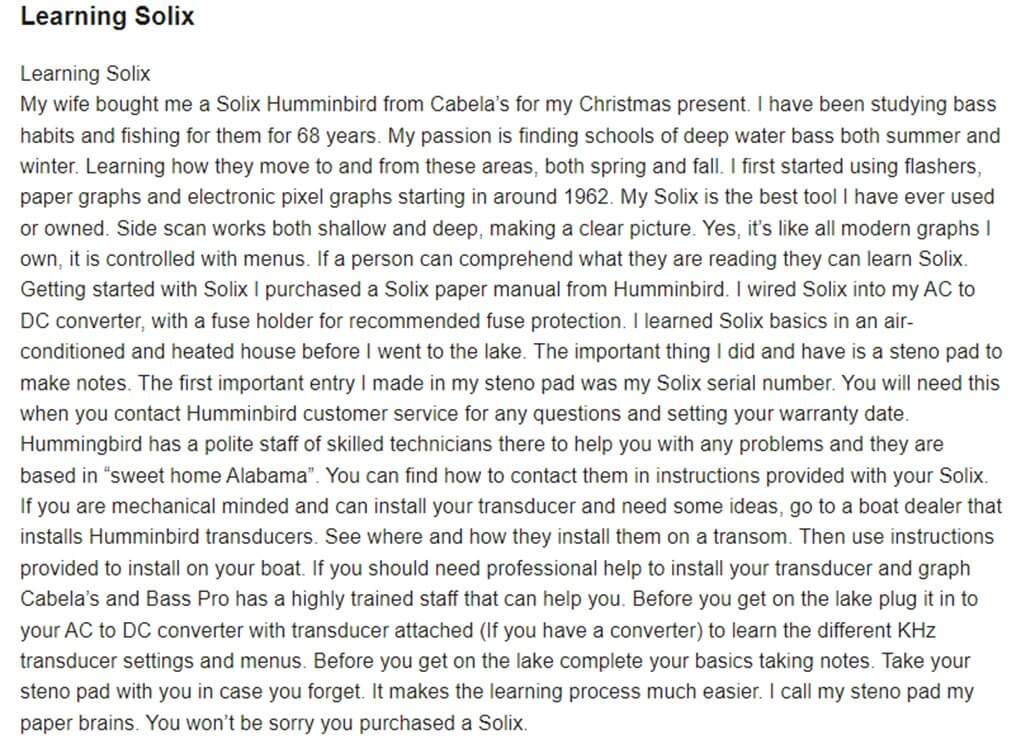
Task: Click the "Learning Solix" subtitle line
Action: point(85,74)
